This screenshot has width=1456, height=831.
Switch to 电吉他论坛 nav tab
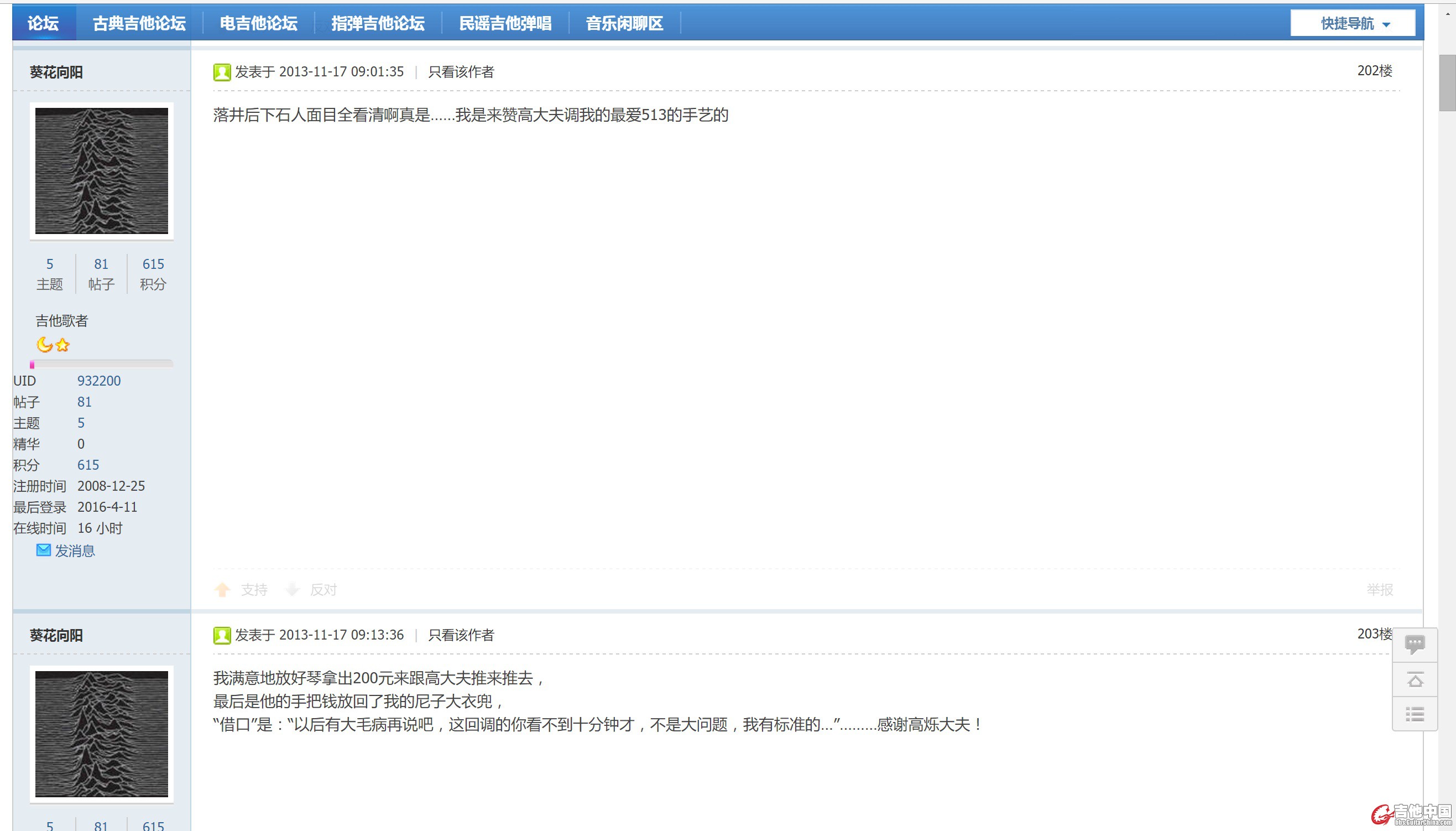[258, 23]
